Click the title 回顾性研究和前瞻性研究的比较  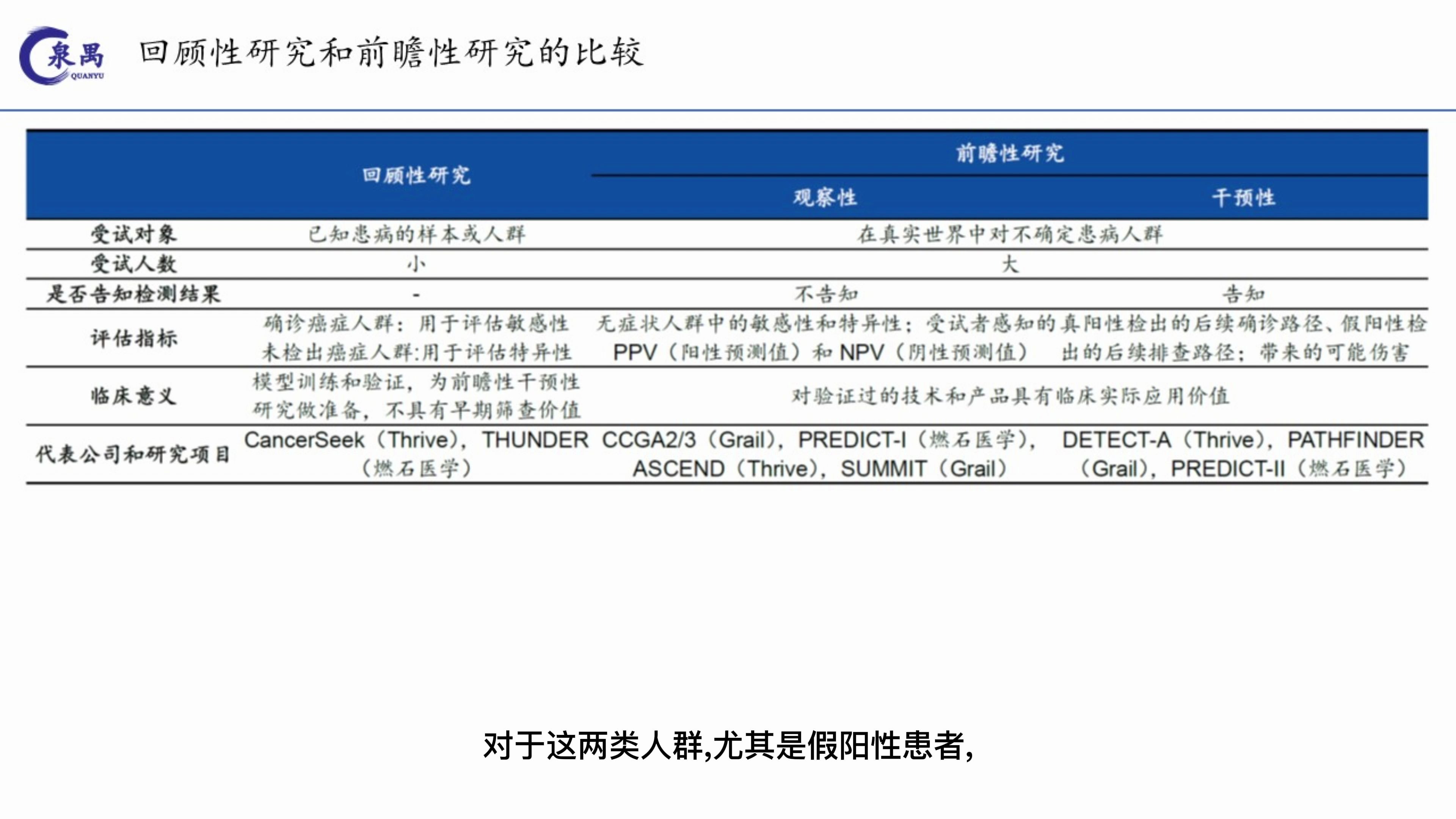[392, 53]
